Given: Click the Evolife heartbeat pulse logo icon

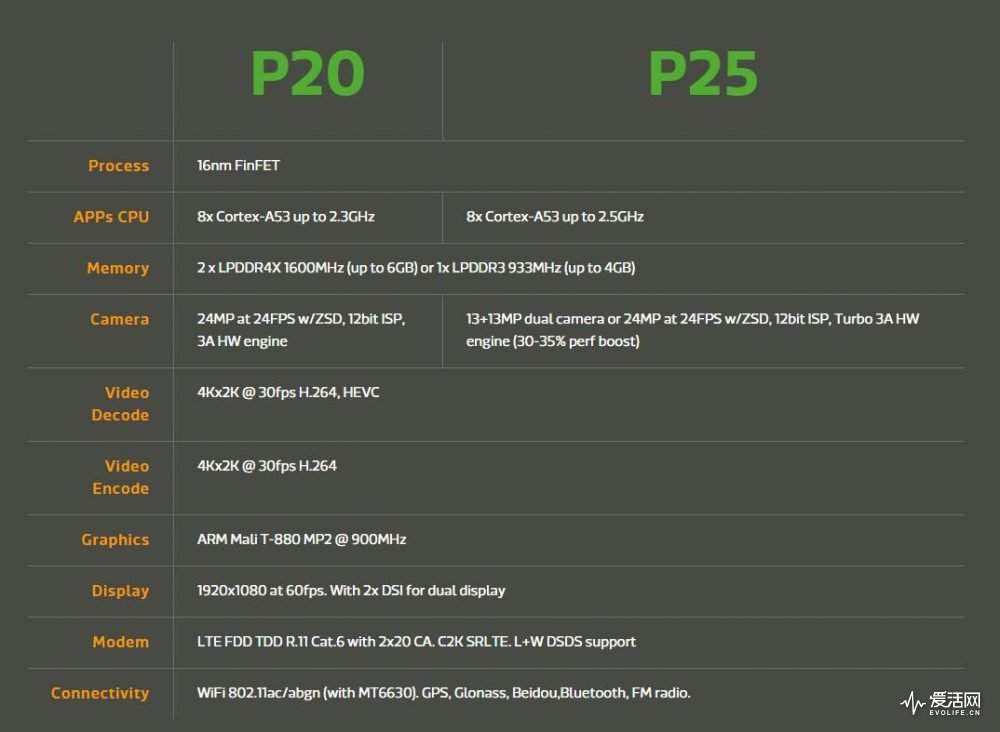Looking at the screenshot, I should (x=913, y=703).
